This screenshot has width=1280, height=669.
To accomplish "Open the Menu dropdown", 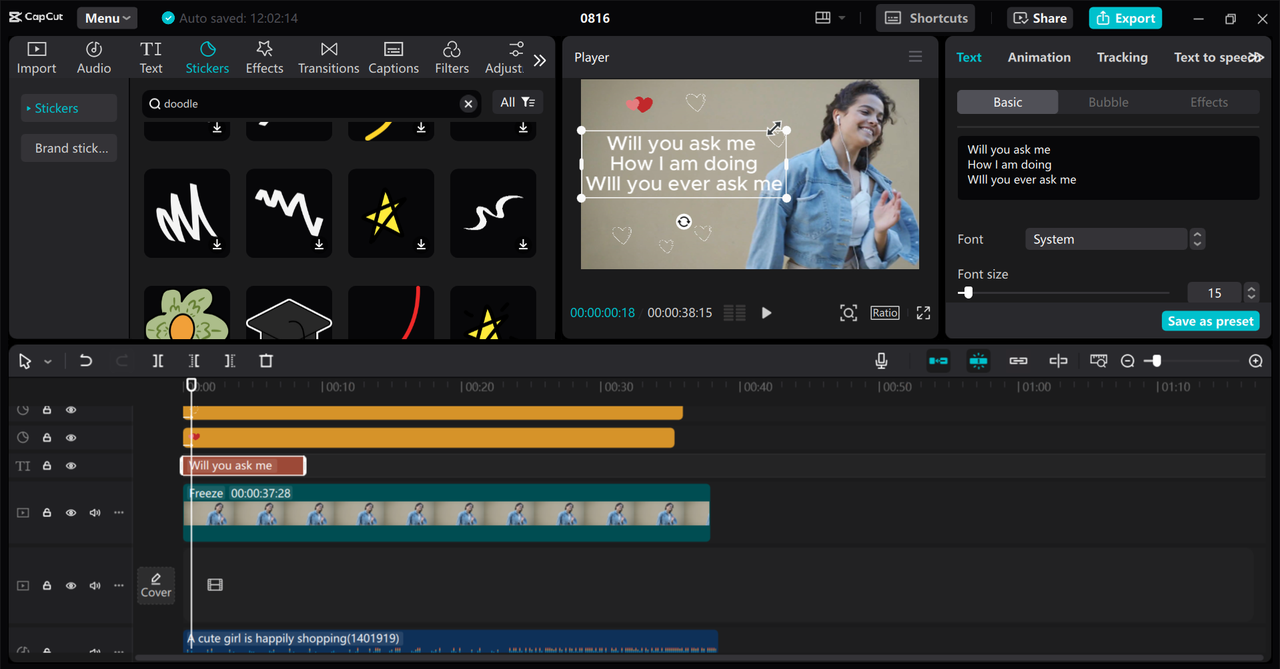I will 107,18.
